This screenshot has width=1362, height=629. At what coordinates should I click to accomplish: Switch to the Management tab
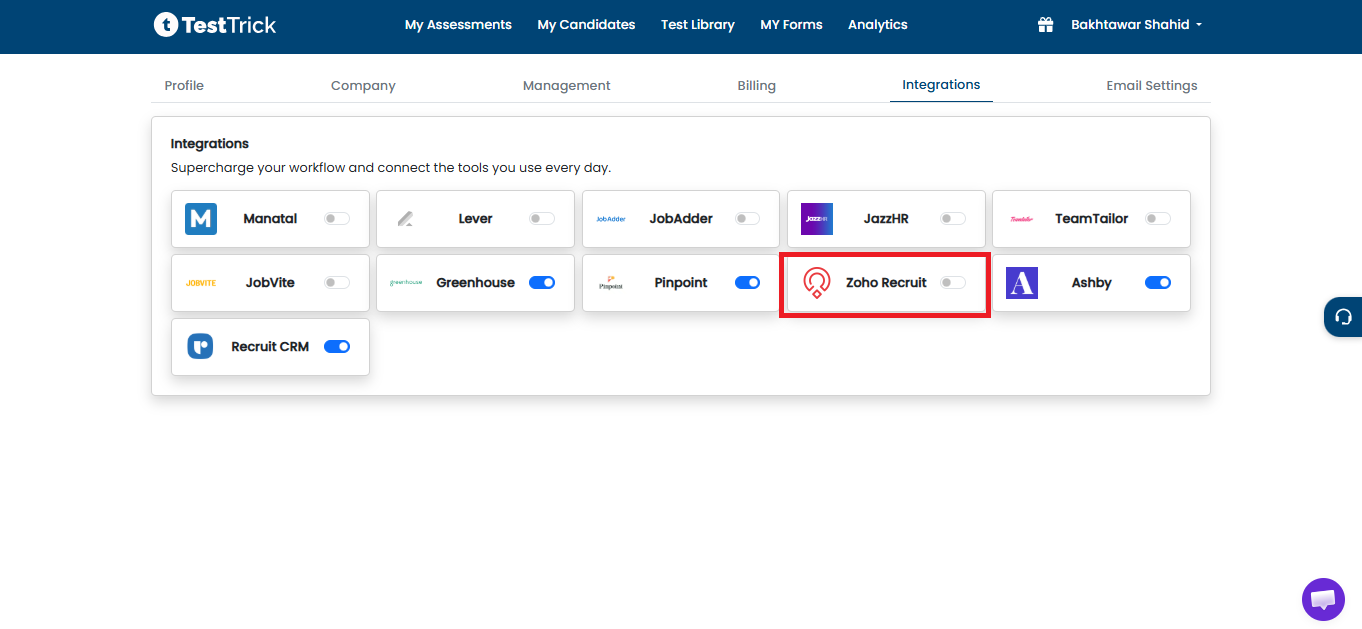567,86
